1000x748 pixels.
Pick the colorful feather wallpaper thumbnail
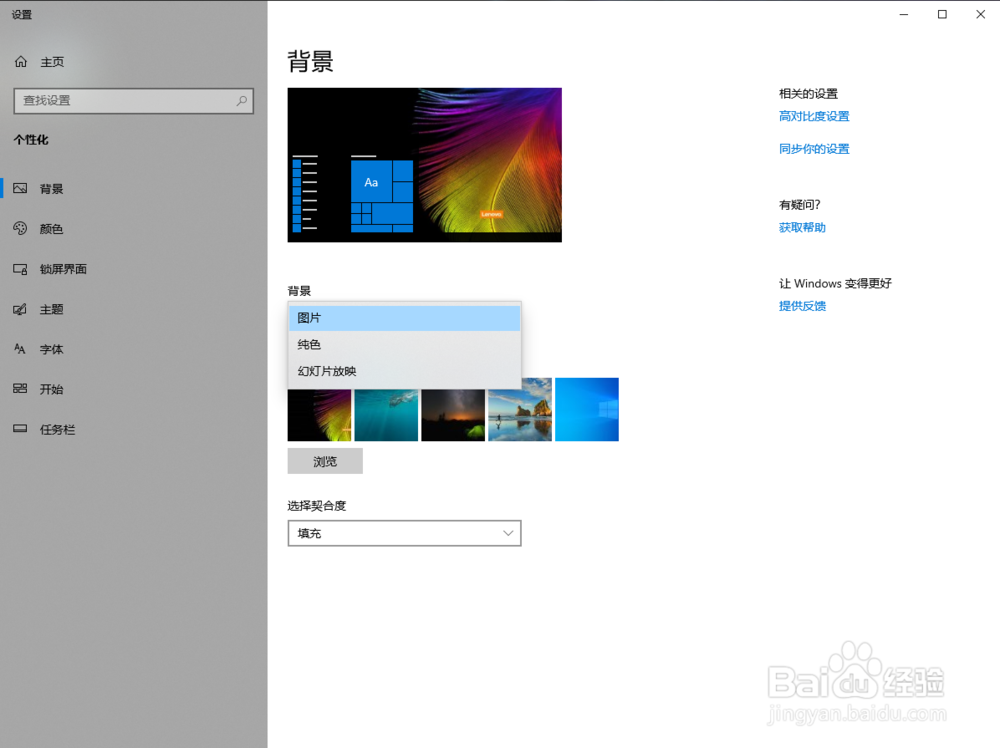pos(320,415)
